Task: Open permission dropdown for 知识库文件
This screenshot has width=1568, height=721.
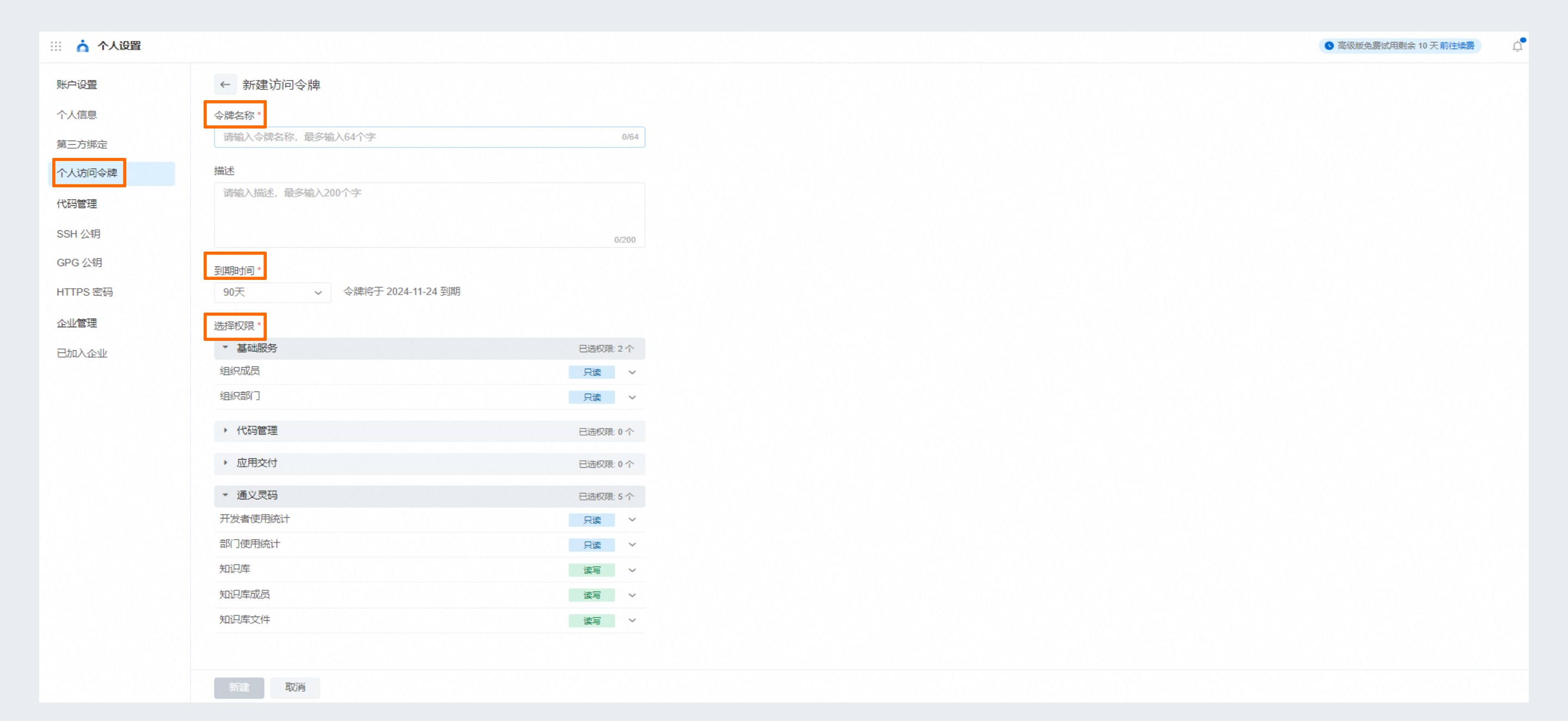Action: click(x=632, y=620)
